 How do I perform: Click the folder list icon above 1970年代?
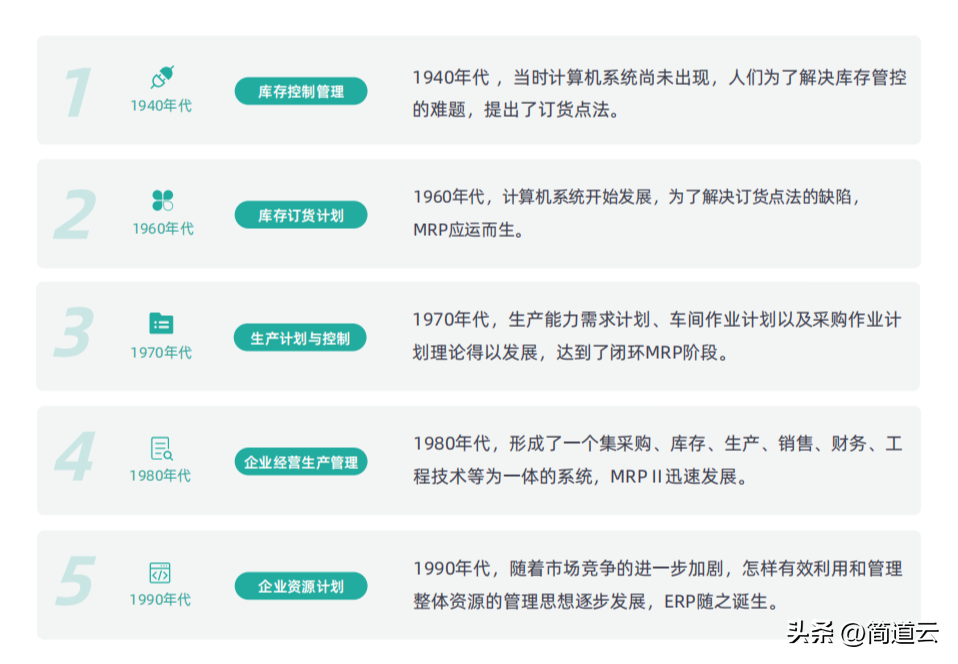[x=161, y=323]
